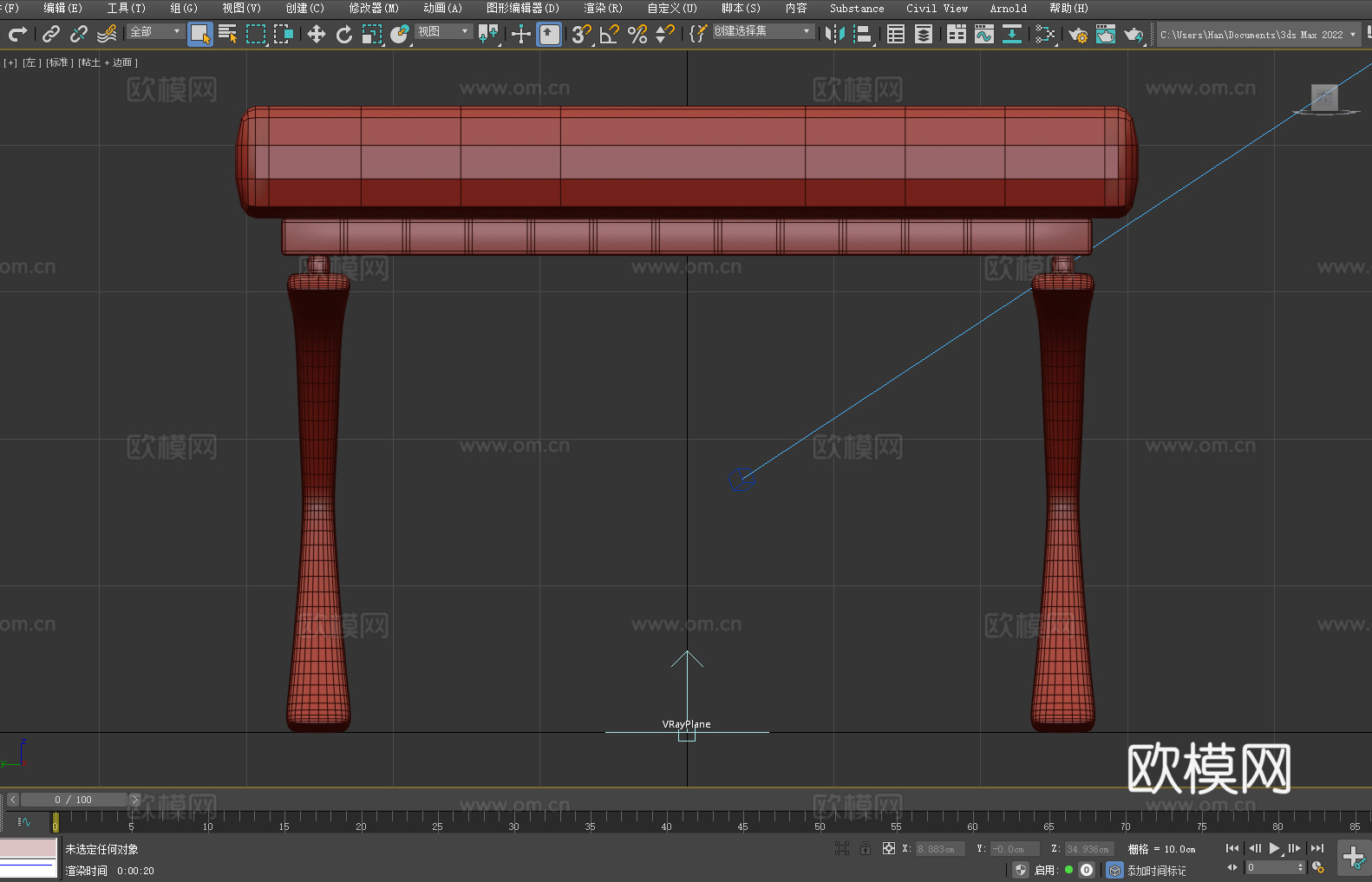Screen dimensions: 1372x882
Task: Click the [粘土 + 边面] display label
Action: point(108,62)
